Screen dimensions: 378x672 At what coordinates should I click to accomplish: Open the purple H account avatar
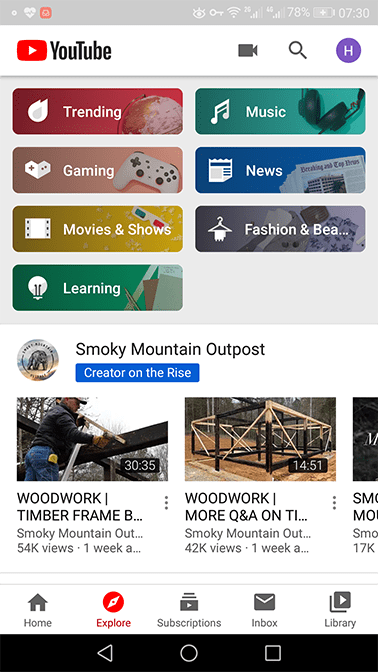[348, 51]
